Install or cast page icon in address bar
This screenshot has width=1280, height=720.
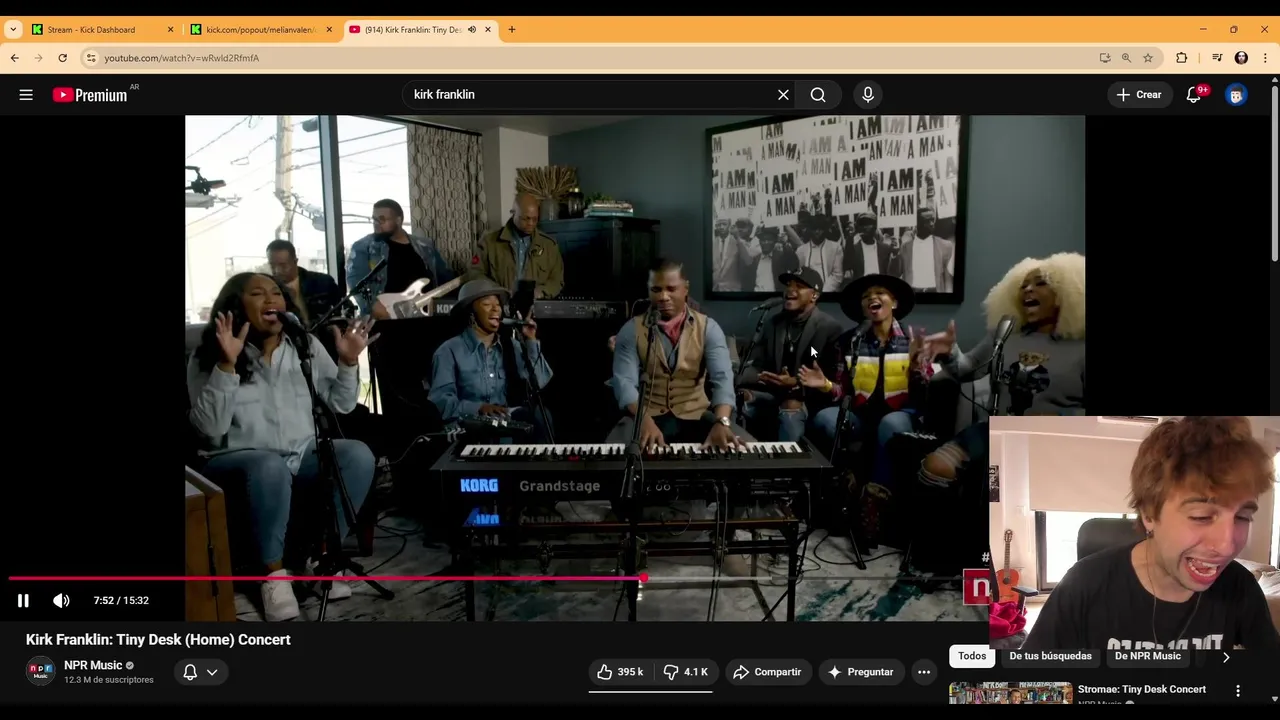(x=1105, y=58)
